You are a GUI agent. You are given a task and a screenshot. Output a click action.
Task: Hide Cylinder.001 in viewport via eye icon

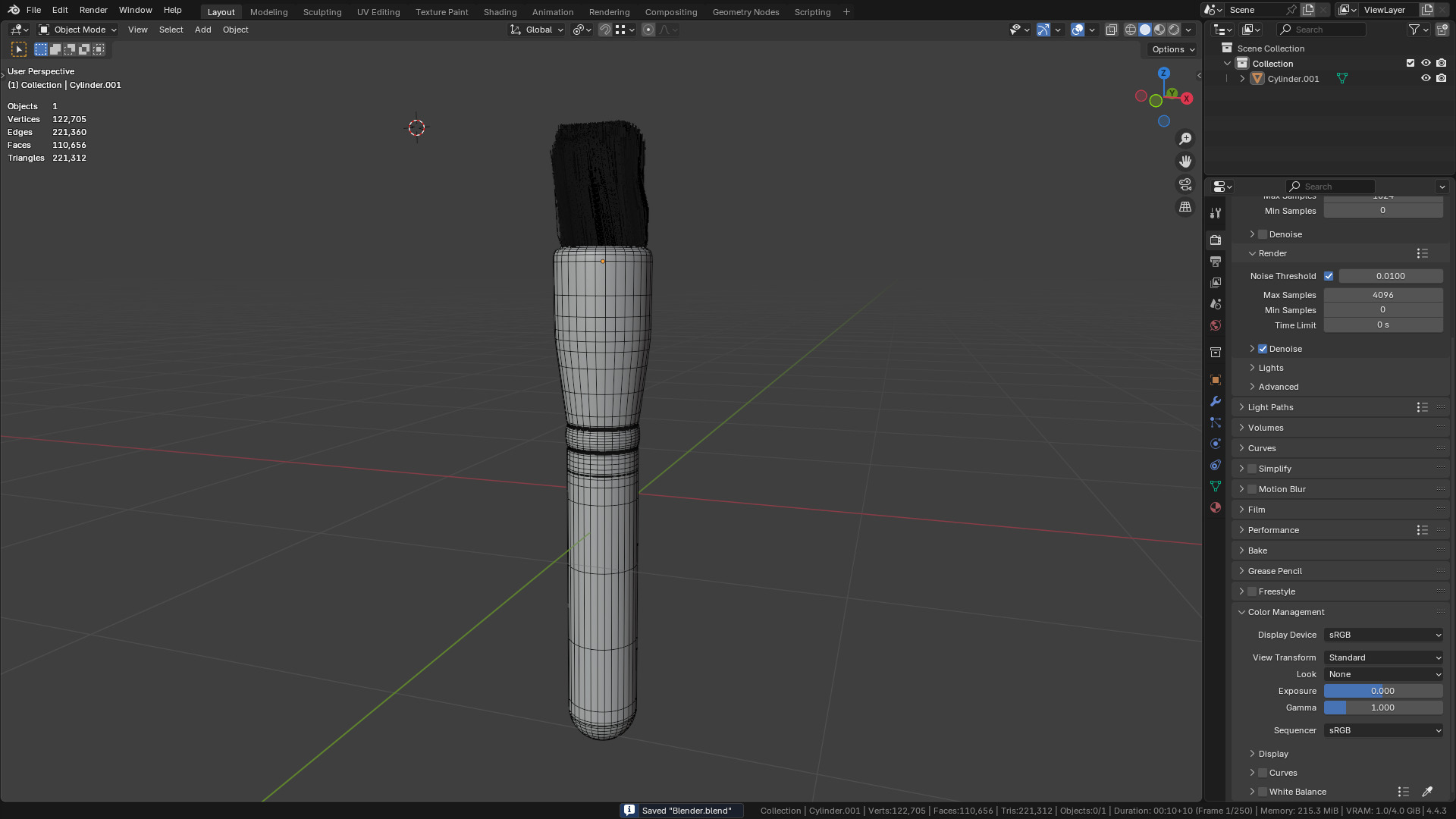1426,78
